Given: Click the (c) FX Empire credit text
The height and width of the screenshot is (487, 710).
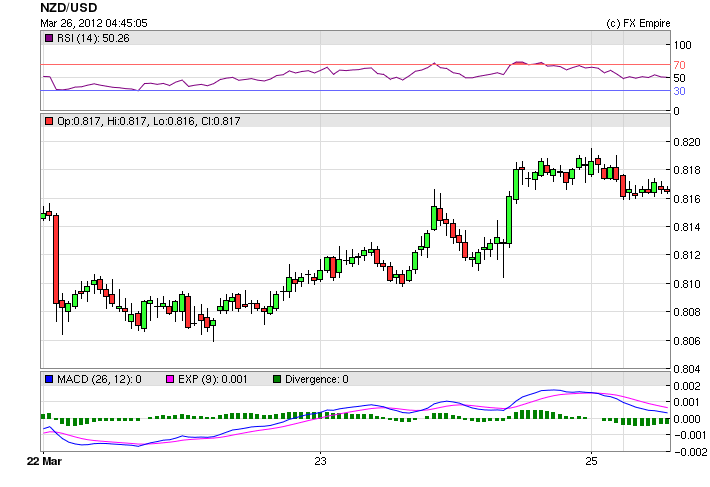Looking at the screenshot, I should (638, 23).
